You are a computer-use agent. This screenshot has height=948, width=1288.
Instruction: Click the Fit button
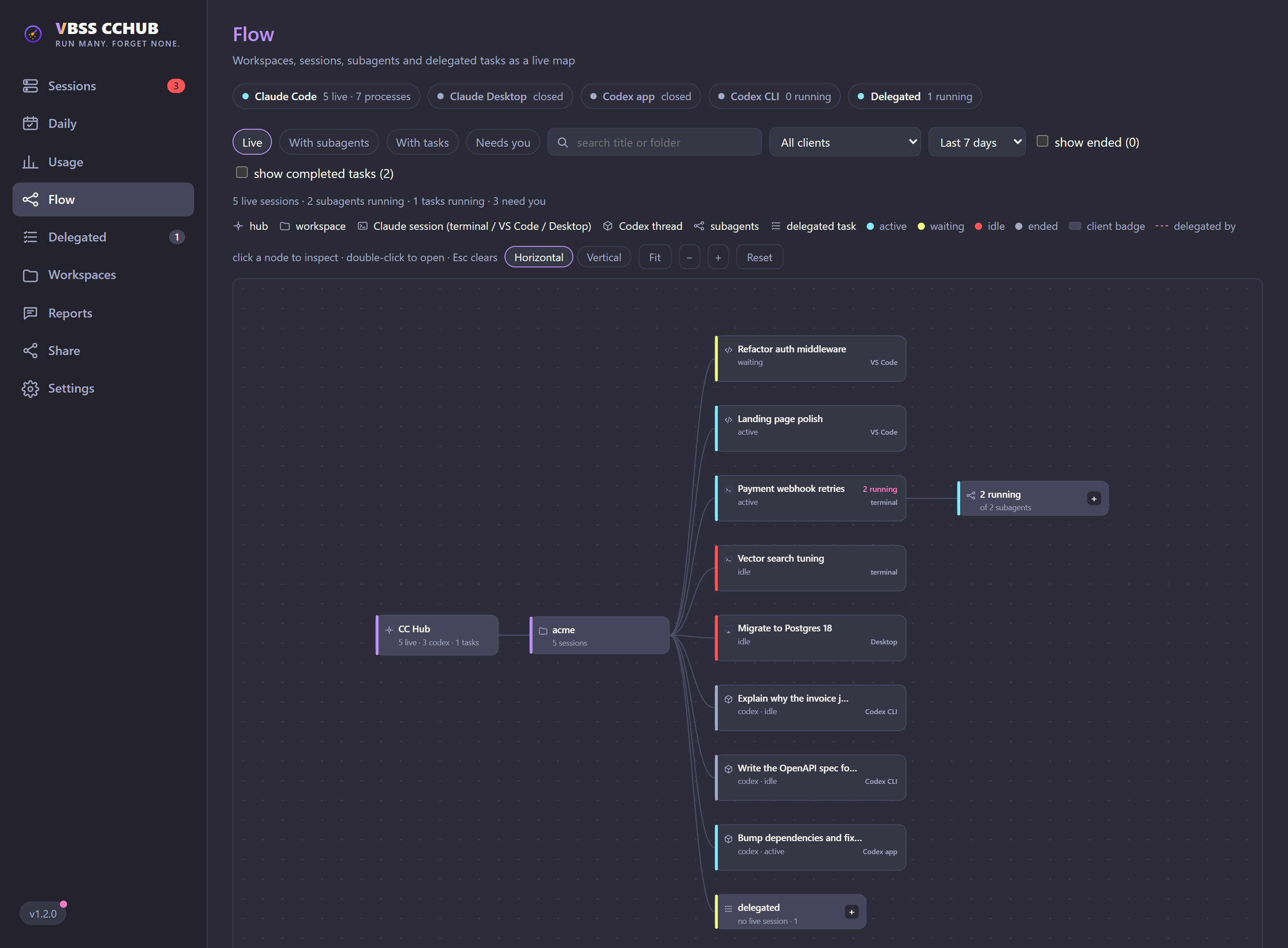(654, 257)
